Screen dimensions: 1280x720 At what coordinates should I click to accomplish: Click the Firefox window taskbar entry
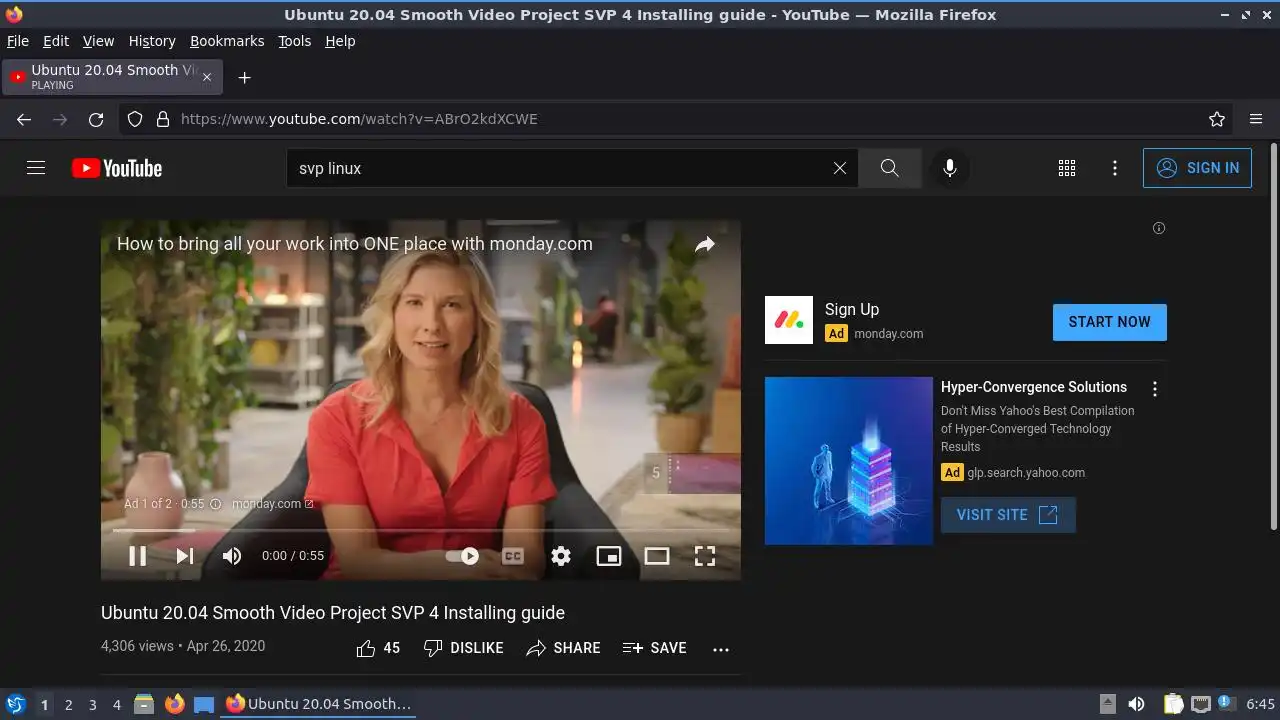pyautogui.click(x=318, y=704)
